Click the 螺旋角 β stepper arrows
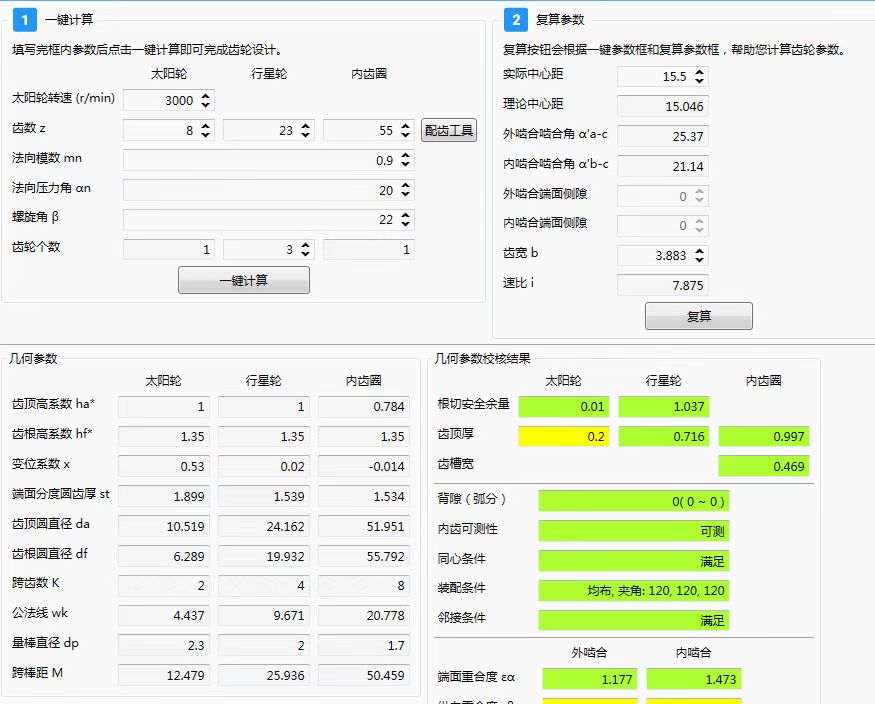Image resolution: width=875 pixels, height=704 pixels. click(x=405, y=220)
